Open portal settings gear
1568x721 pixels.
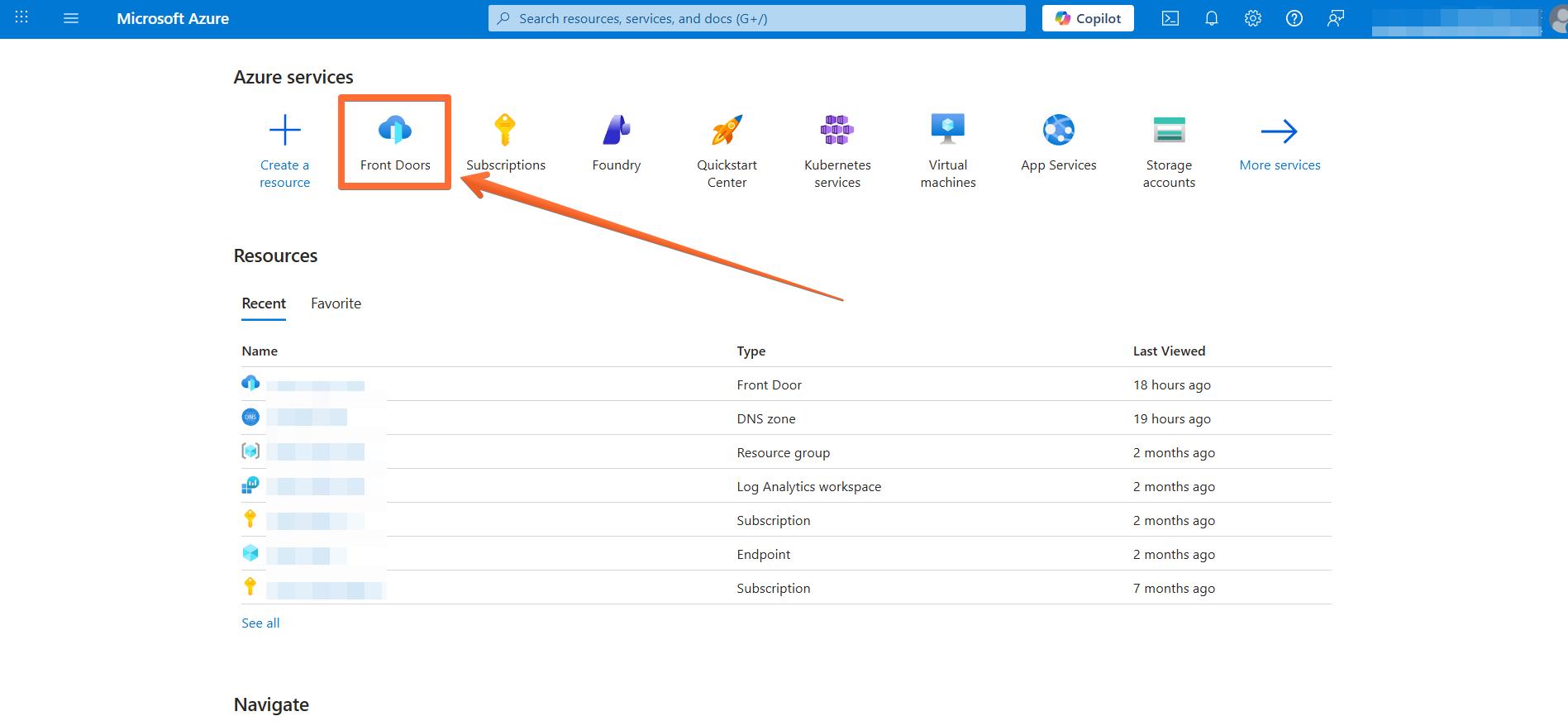(1253, 18)
